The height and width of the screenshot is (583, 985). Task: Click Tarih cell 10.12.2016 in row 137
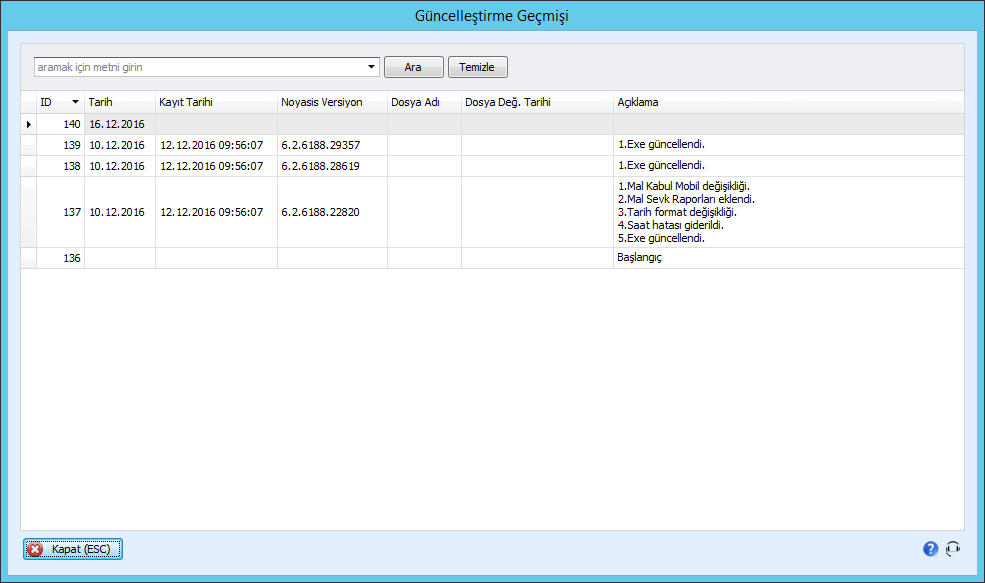[120, 212]
